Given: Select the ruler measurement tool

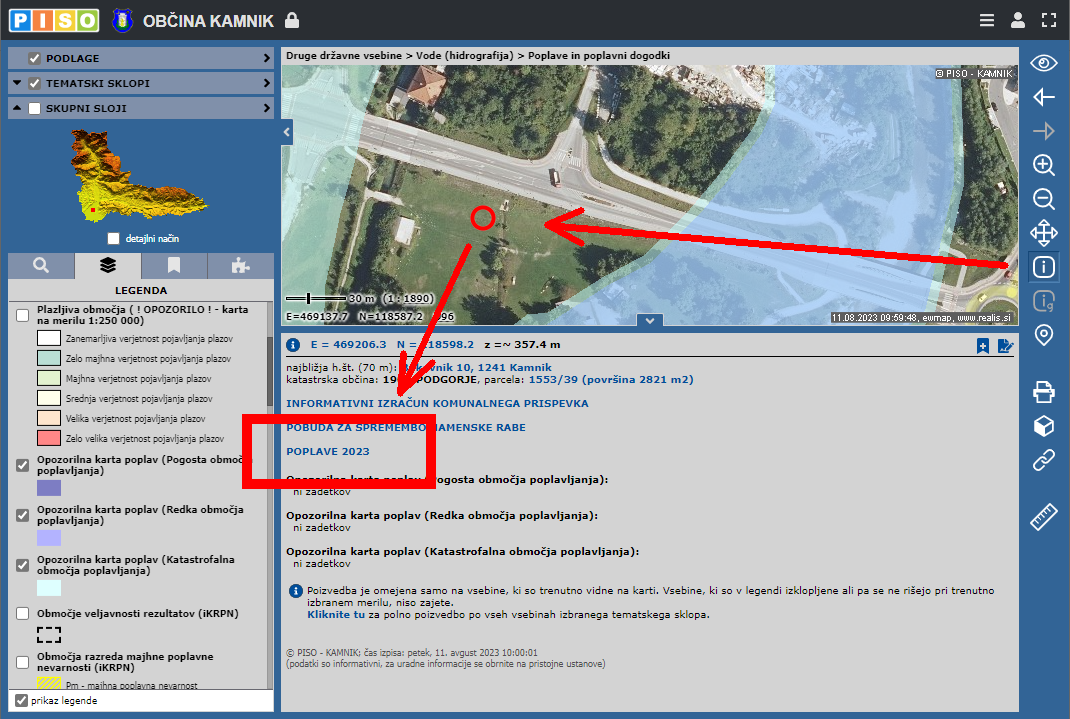Looking at the screenshot, I should coord(1043,517).
